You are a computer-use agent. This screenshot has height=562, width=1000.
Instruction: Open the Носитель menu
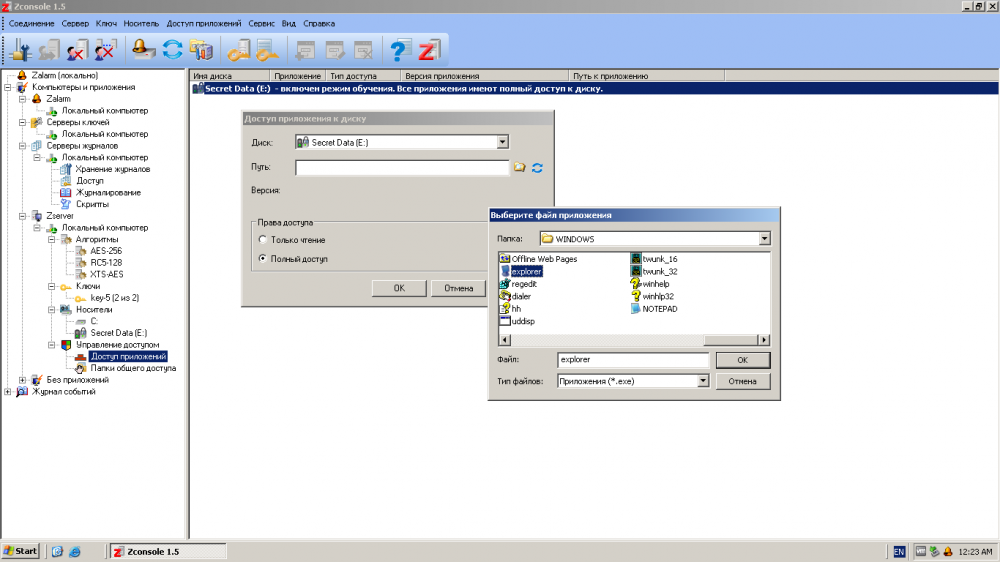141,24
